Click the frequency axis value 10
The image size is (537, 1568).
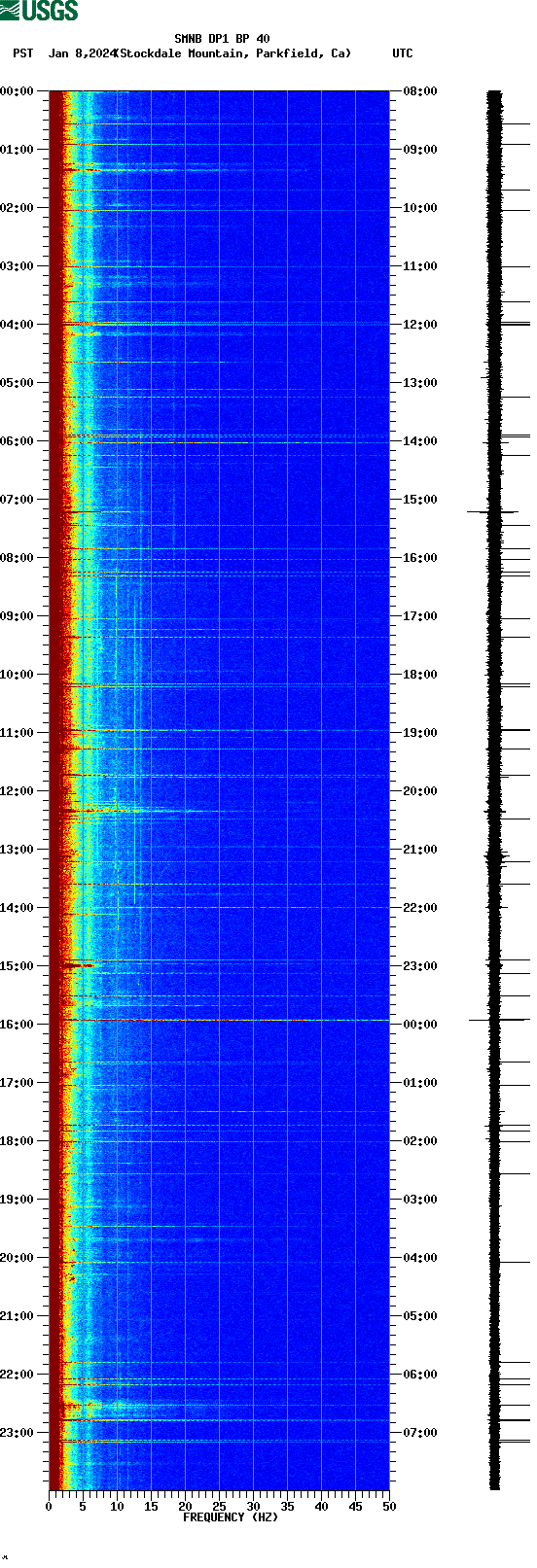coord(117,1507)
